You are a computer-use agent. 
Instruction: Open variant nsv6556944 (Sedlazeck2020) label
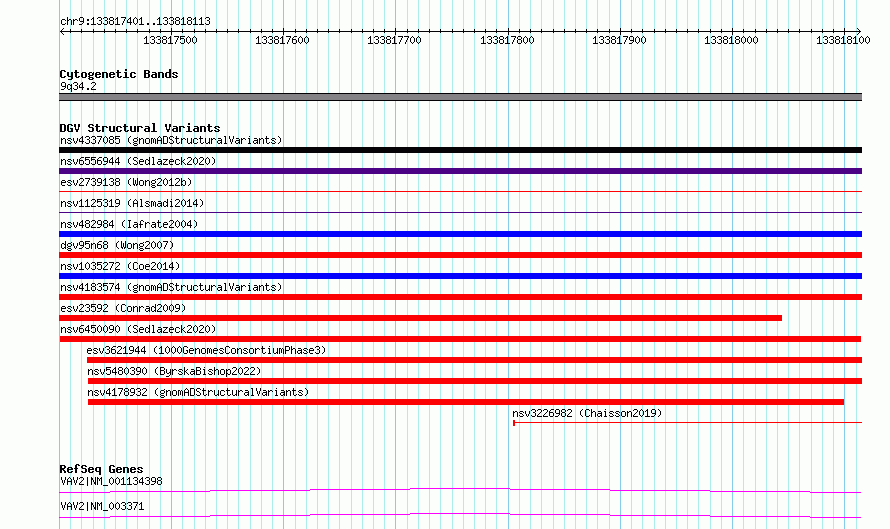point(138,161)
